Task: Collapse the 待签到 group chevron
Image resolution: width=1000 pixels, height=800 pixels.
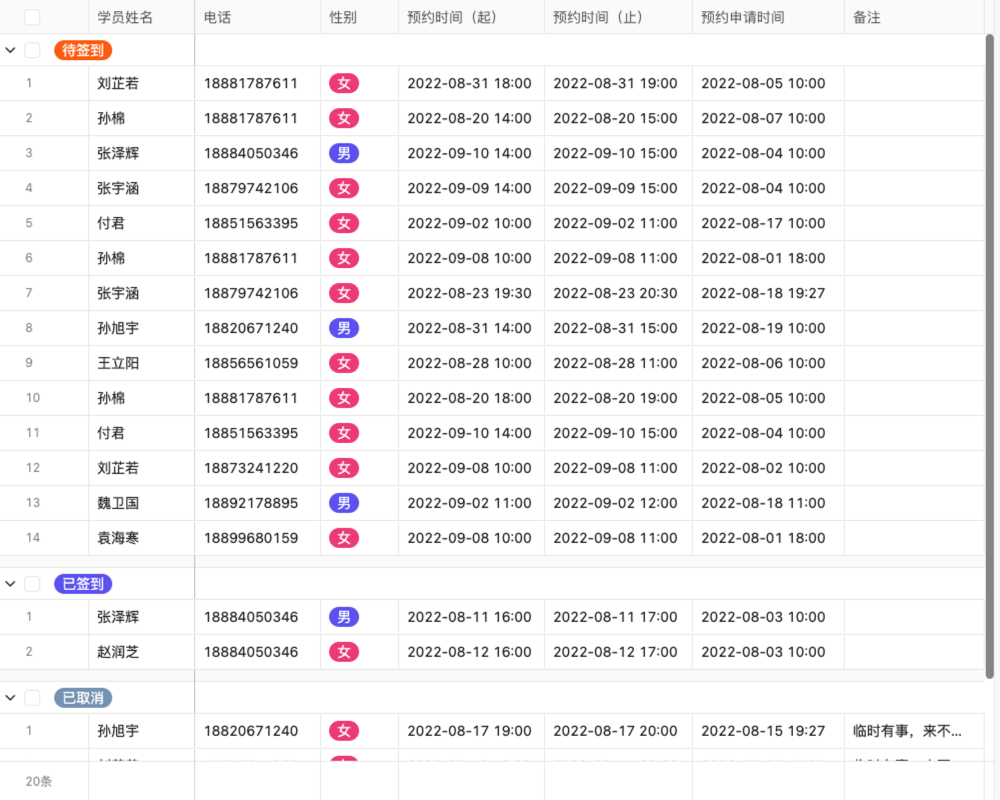Action: [10, 49]
